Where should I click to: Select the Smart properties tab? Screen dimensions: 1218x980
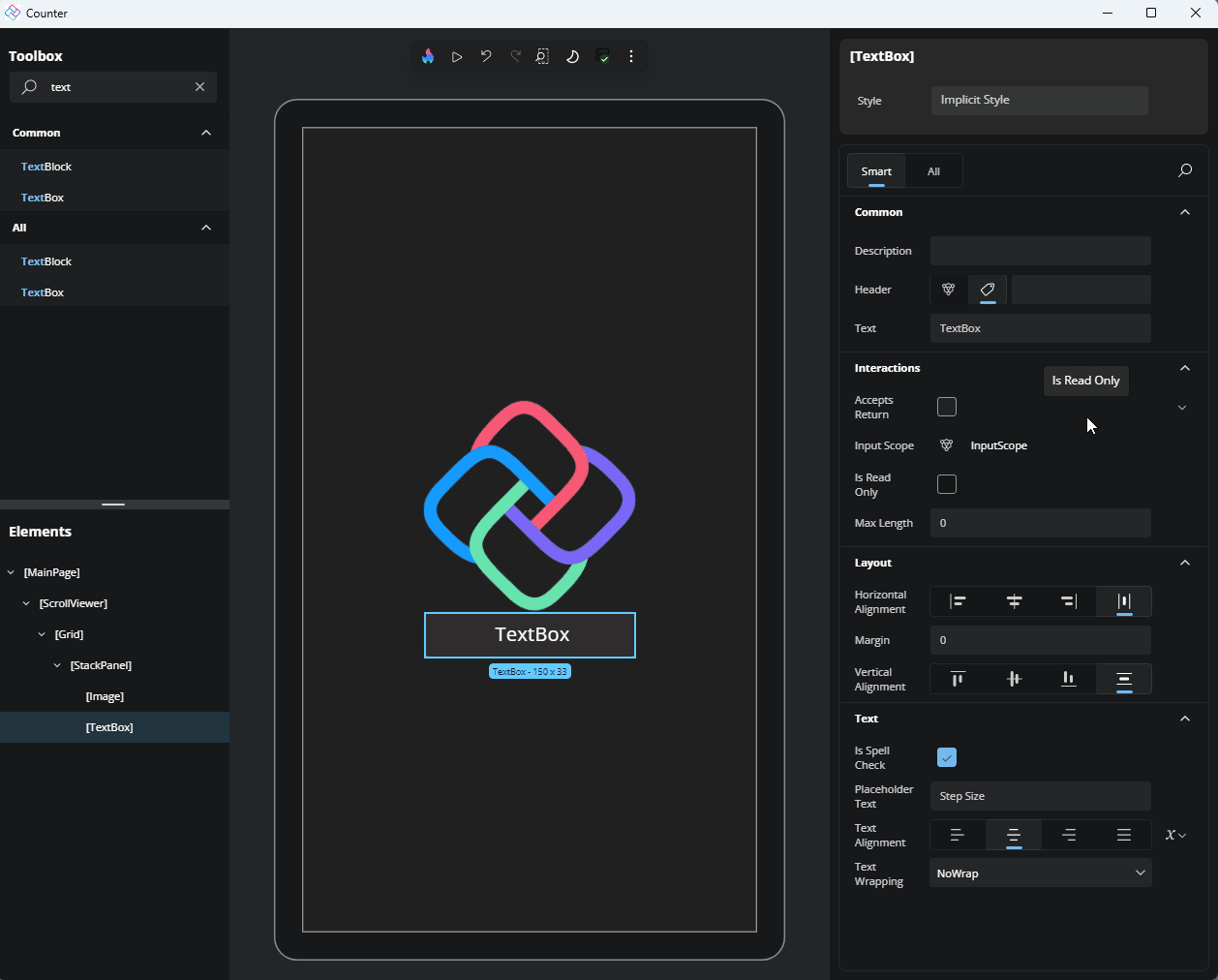876,171
